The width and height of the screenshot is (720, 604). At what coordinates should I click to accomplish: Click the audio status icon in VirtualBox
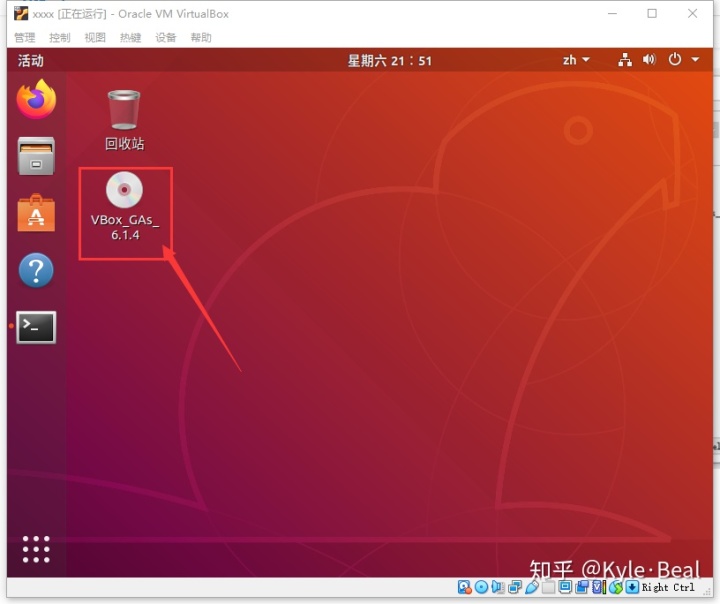pos(497,587)
